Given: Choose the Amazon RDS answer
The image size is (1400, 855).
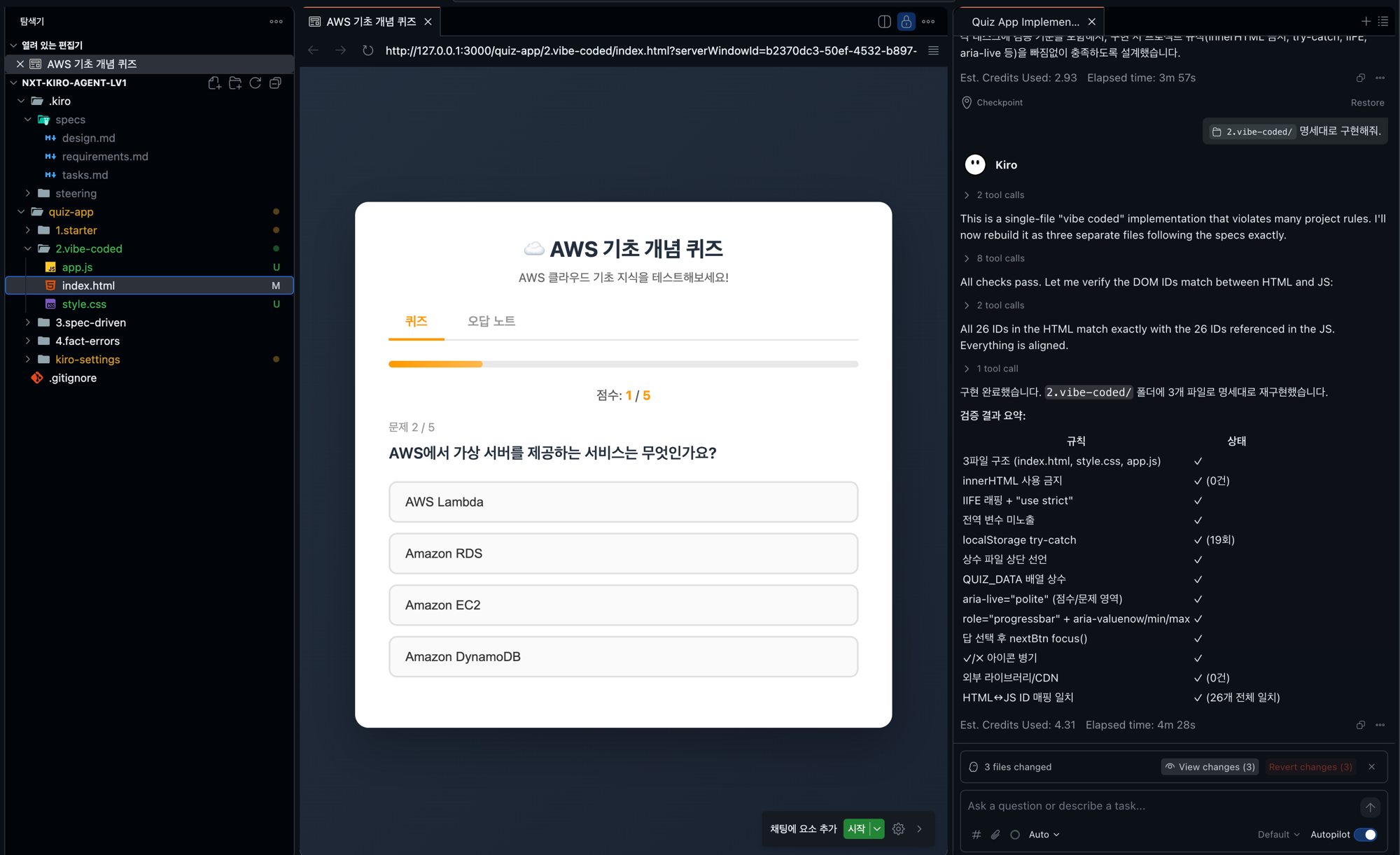Looking at the screenshot, I should click(x=623, y=553).
